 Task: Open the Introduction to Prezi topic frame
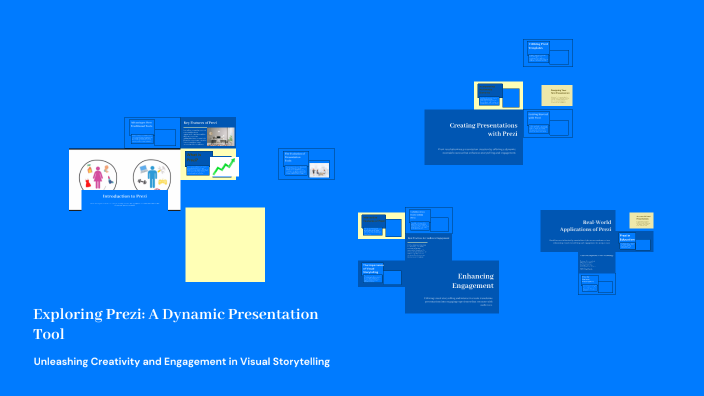coord(124,180)
